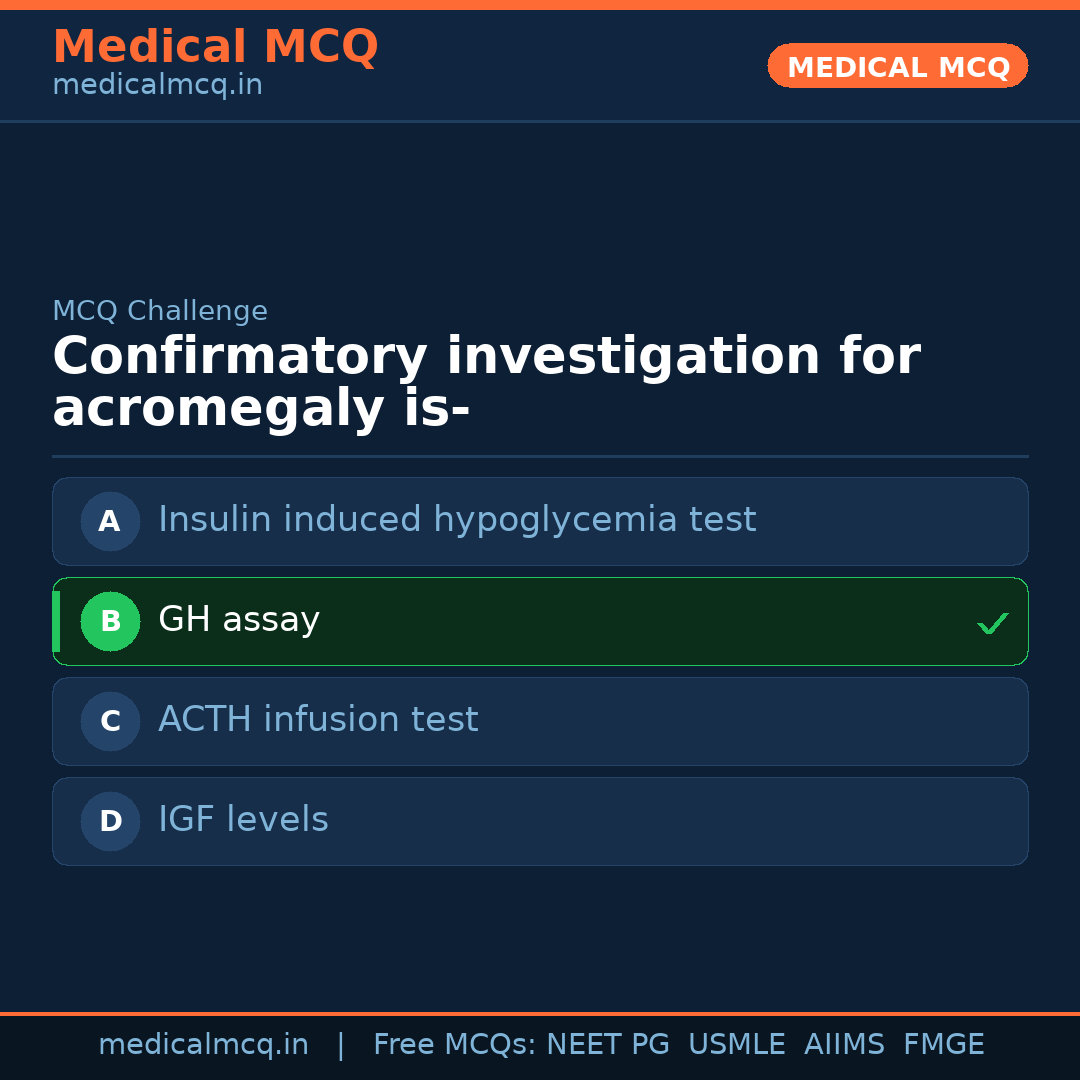Click the Free MCQs footer text

(x=454, y=1045)
